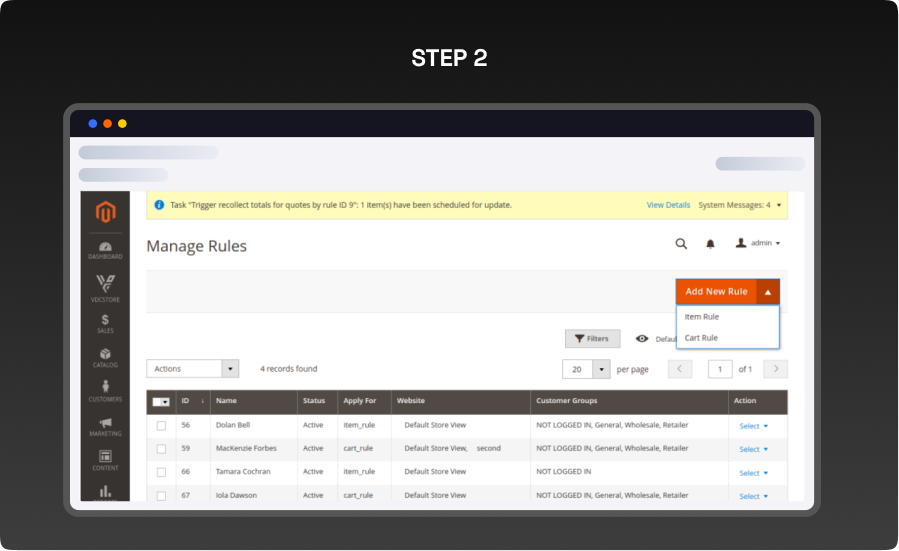Image resolution: width=899 pixels, height=551 pixels.
Task: Open the Content sidebar icon
Action: (105, 460)
